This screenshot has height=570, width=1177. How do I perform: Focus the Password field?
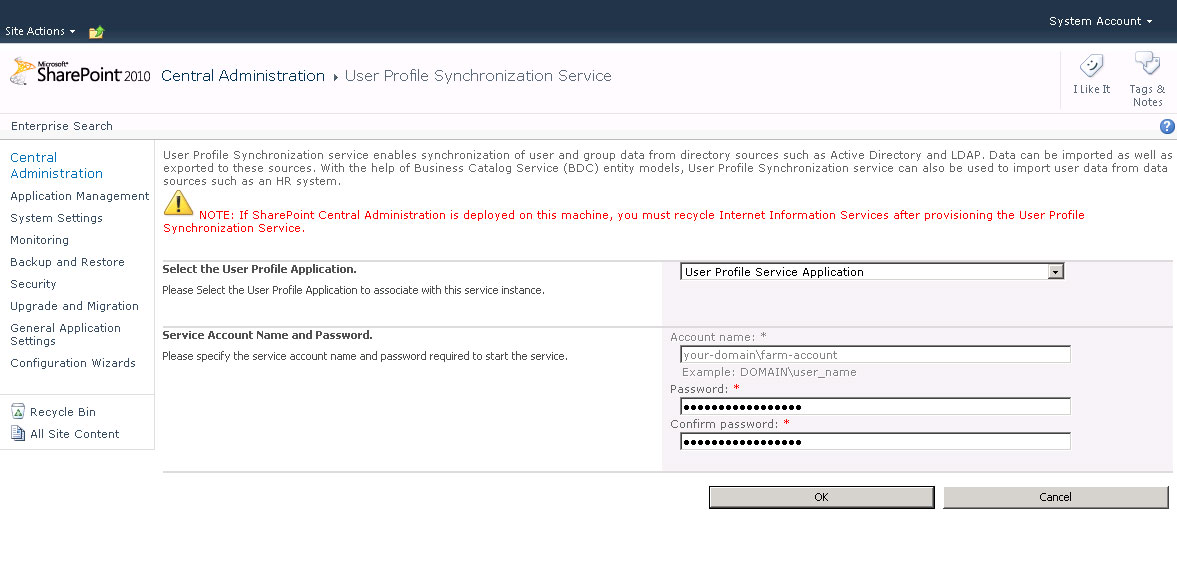pos(875,406)
